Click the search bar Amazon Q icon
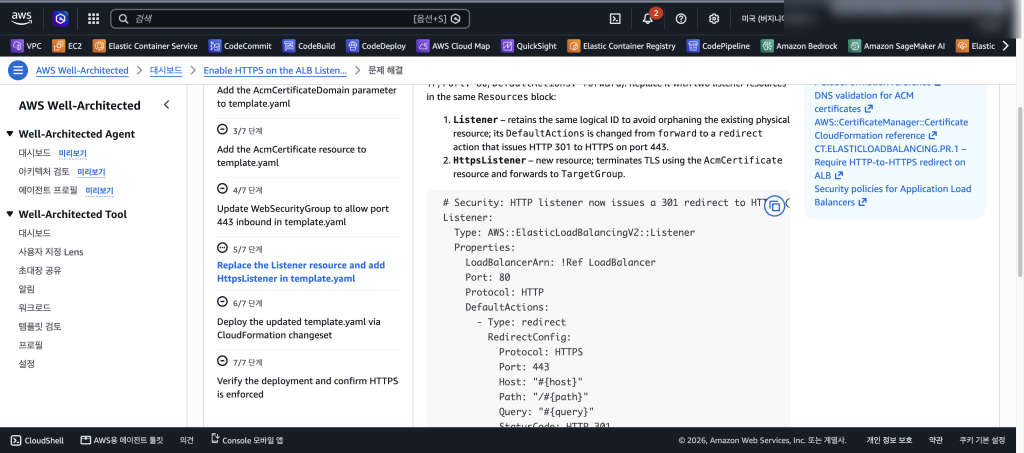This screenshot has height=453, width=1024. pyautogui.click(x=456, y=19)
